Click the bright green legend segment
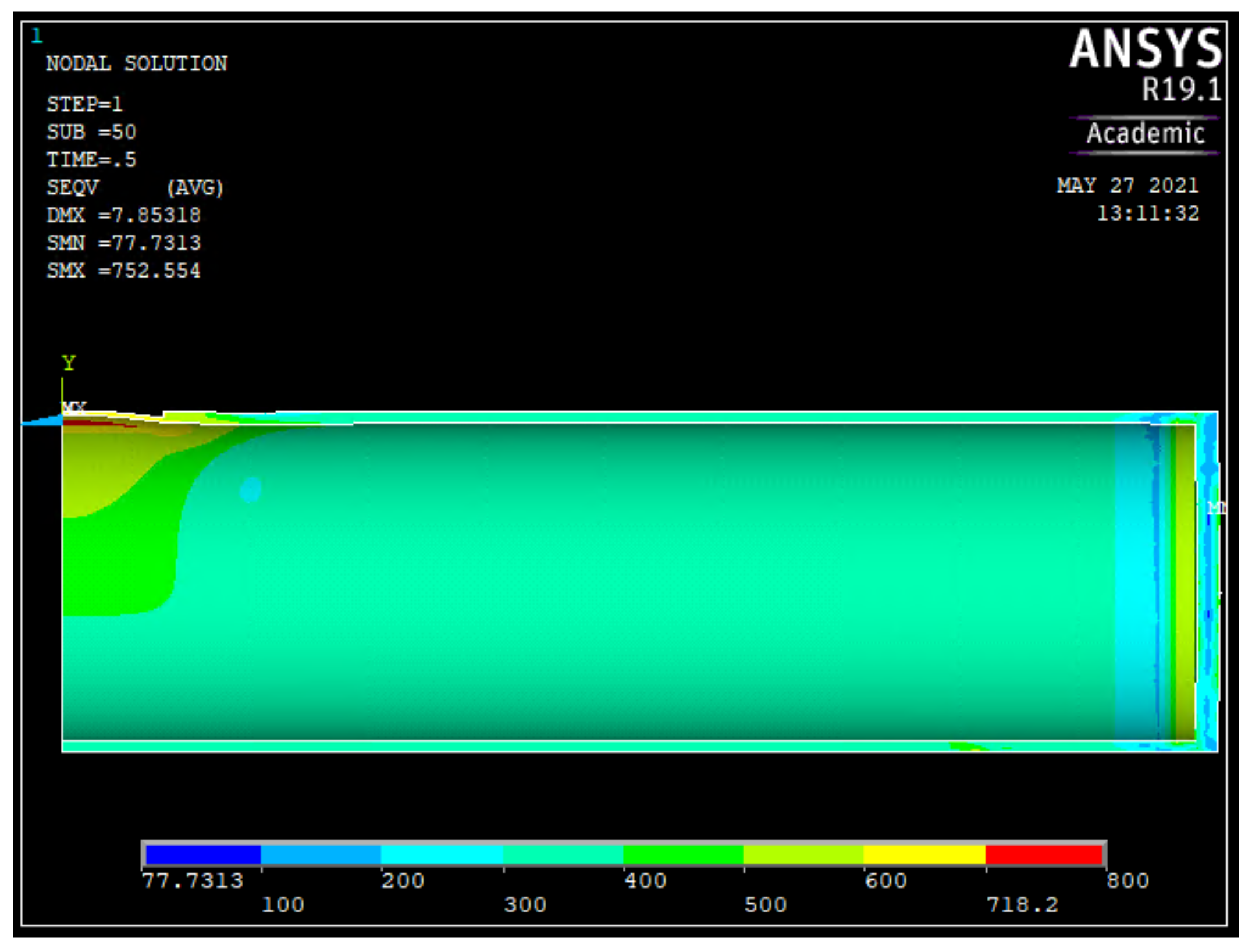Viewport: 1252px width, 952px height. coord(683,855)
